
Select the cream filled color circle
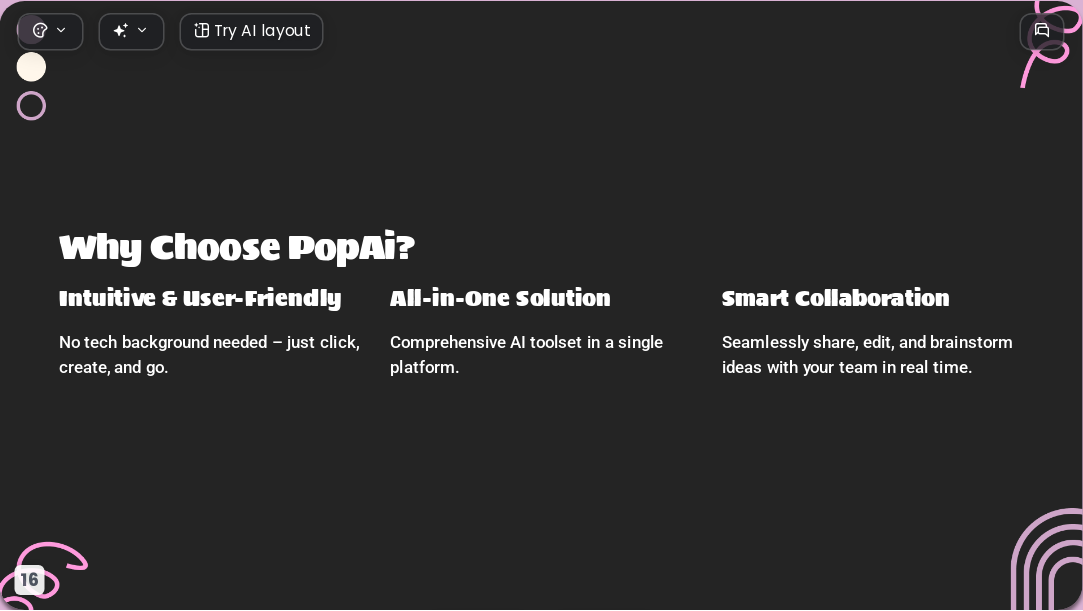point(31,67)
